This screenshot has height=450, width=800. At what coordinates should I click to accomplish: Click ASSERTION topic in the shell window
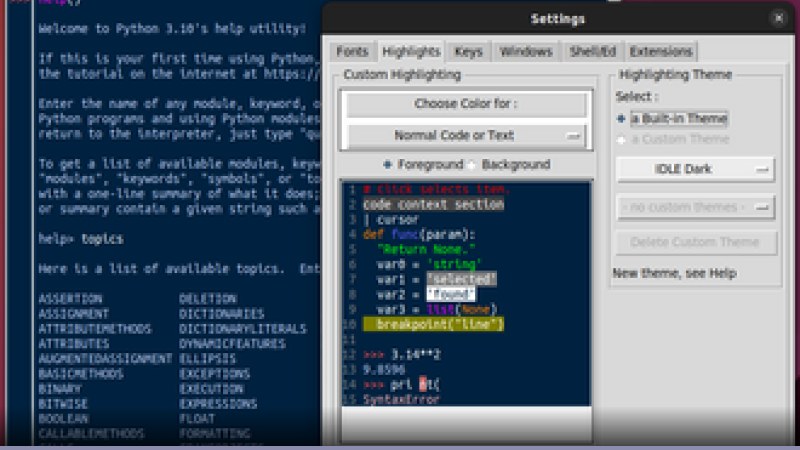point(70,298)
